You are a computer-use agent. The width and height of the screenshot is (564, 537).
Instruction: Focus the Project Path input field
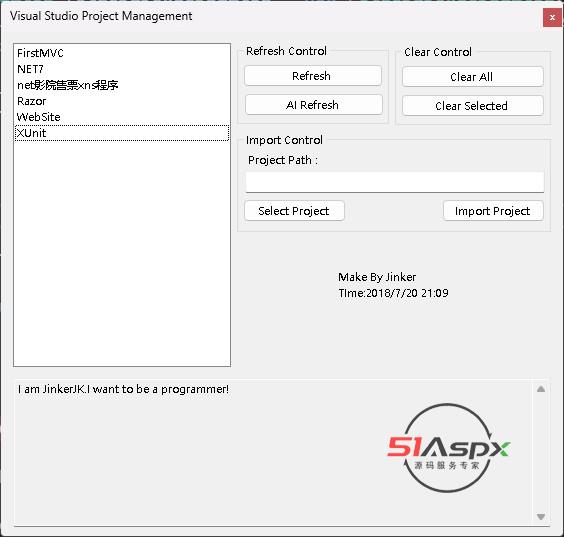[x=395, y=182]
